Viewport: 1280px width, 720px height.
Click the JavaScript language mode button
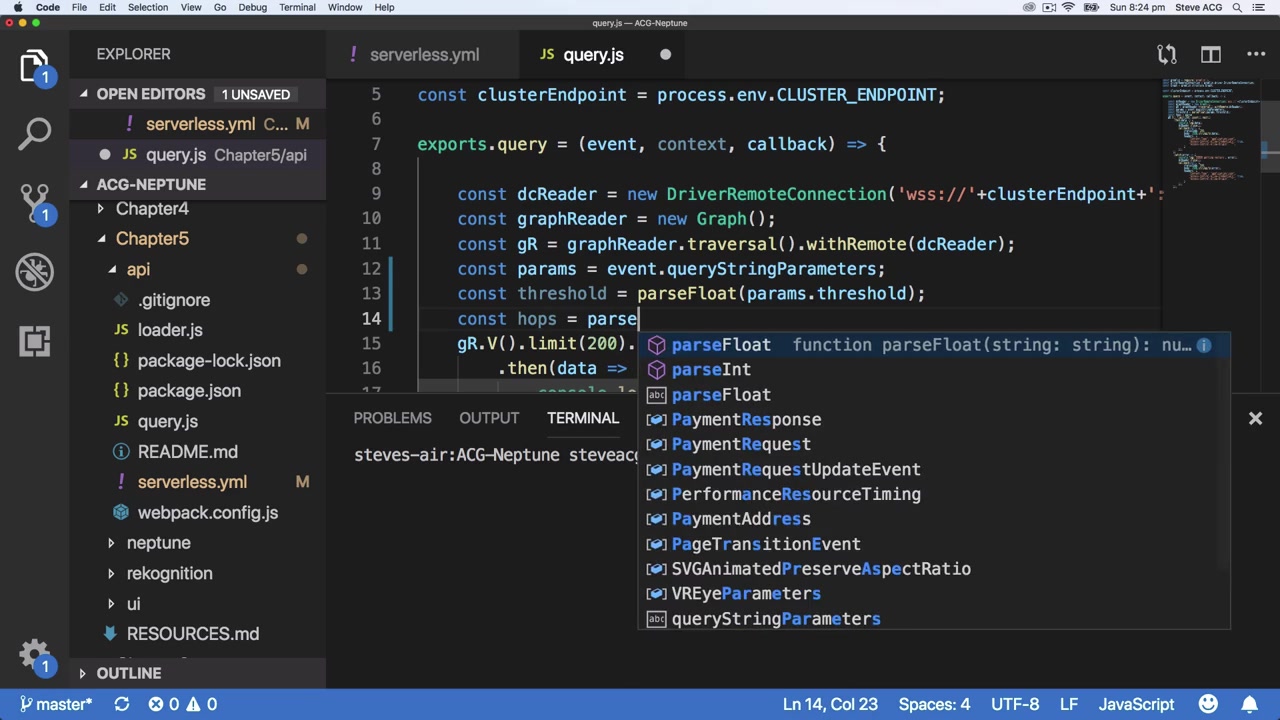pyautogui.click(x=1136, y=704)
